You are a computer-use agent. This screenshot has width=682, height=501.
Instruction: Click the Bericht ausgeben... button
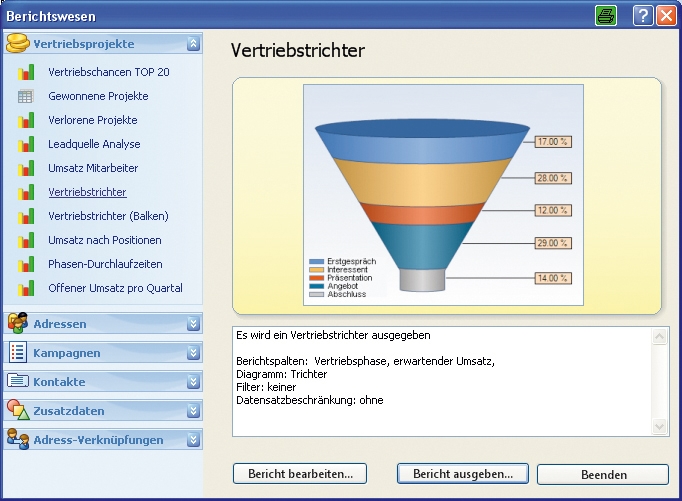pos(463,474)
